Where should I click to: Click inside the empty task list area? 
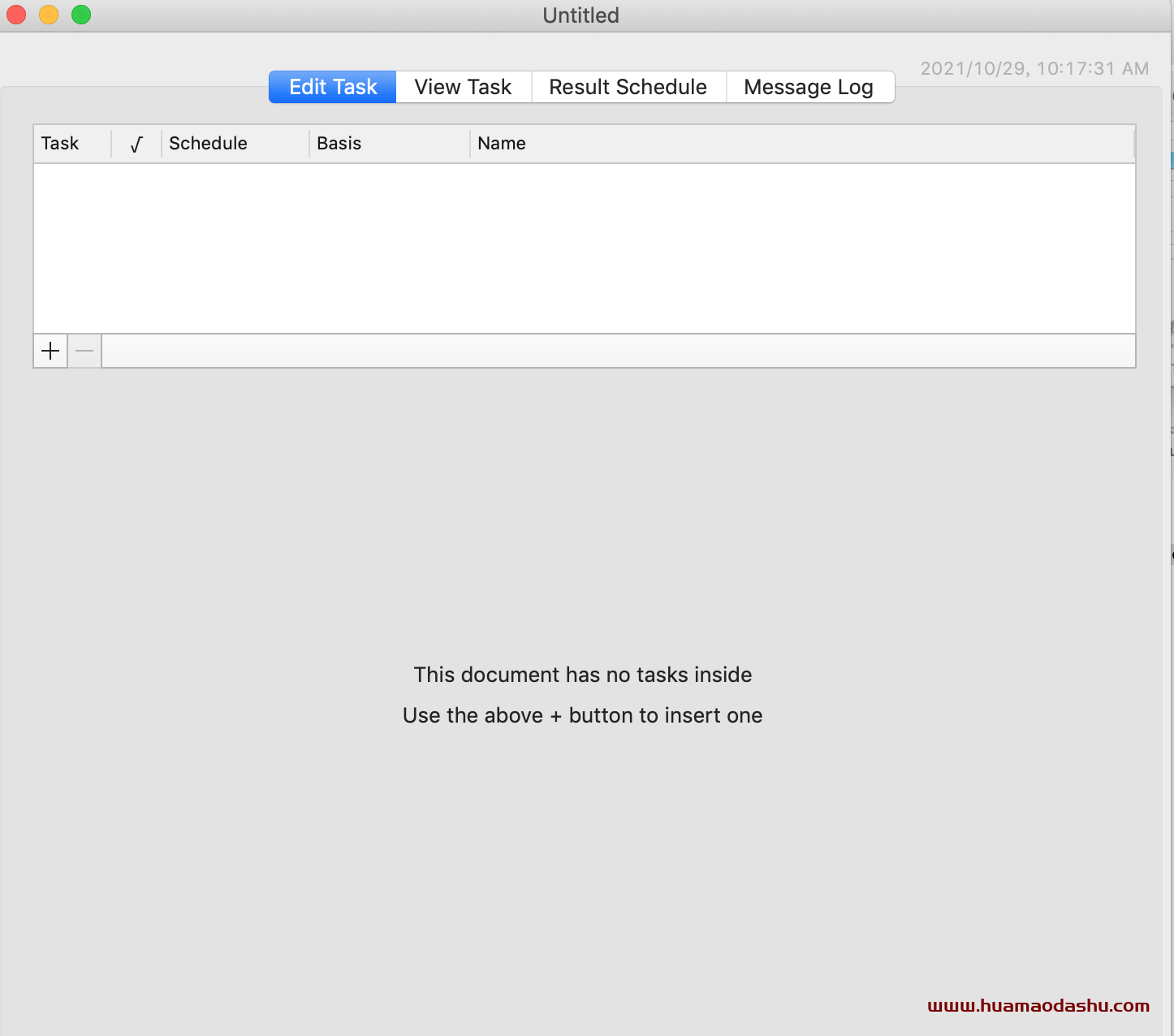click(x=584, y=248)
